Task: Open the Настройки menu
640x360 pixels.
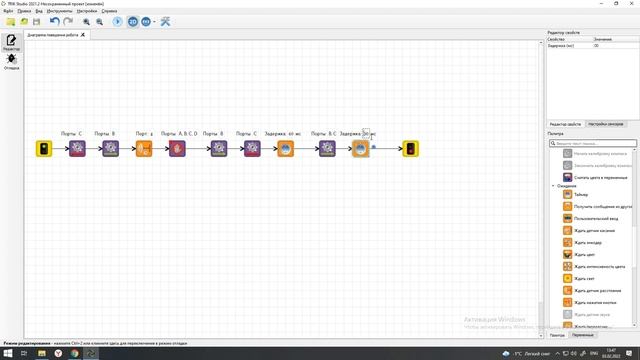Action: (x=87, y=11)
